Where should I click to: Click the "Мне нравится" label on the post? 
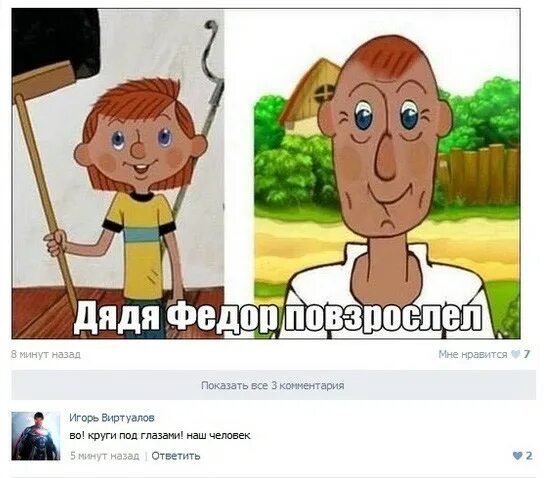[x=473, y=354]
